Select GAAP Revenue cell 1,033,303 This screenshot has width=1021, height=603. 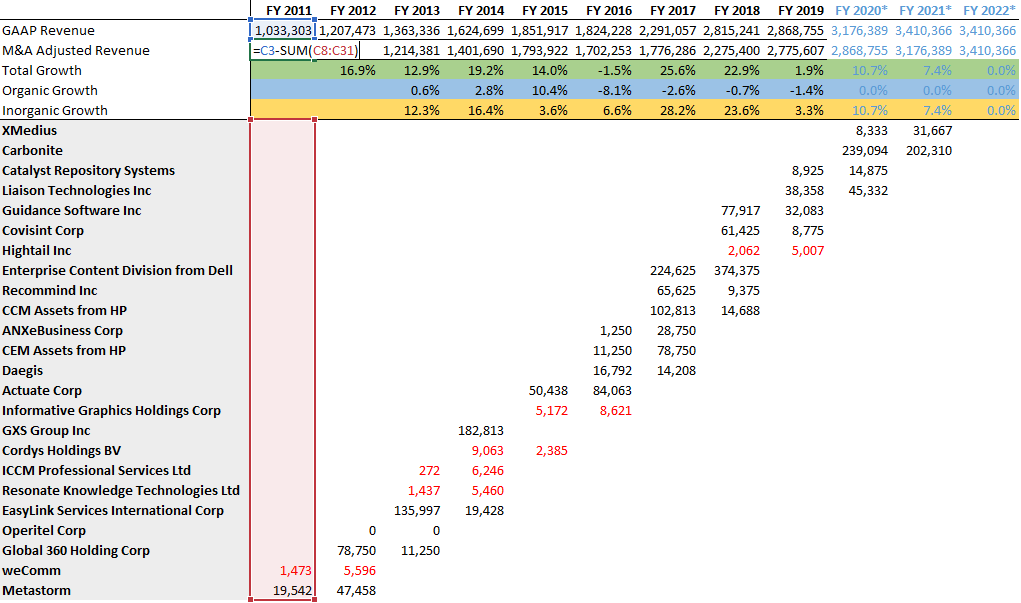tap(283, 31)
